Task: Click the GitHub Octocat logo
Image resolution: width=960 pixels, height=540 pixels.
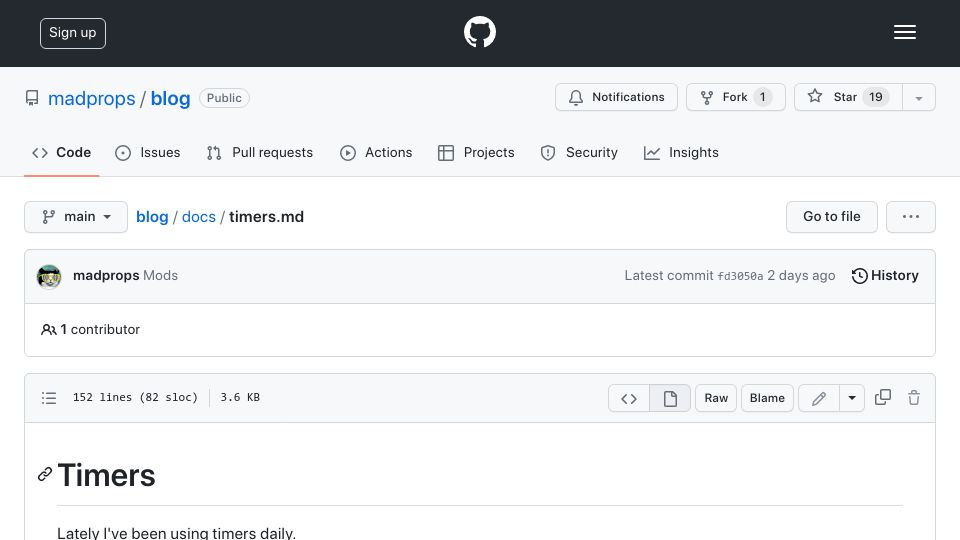Action: [479, 32]
